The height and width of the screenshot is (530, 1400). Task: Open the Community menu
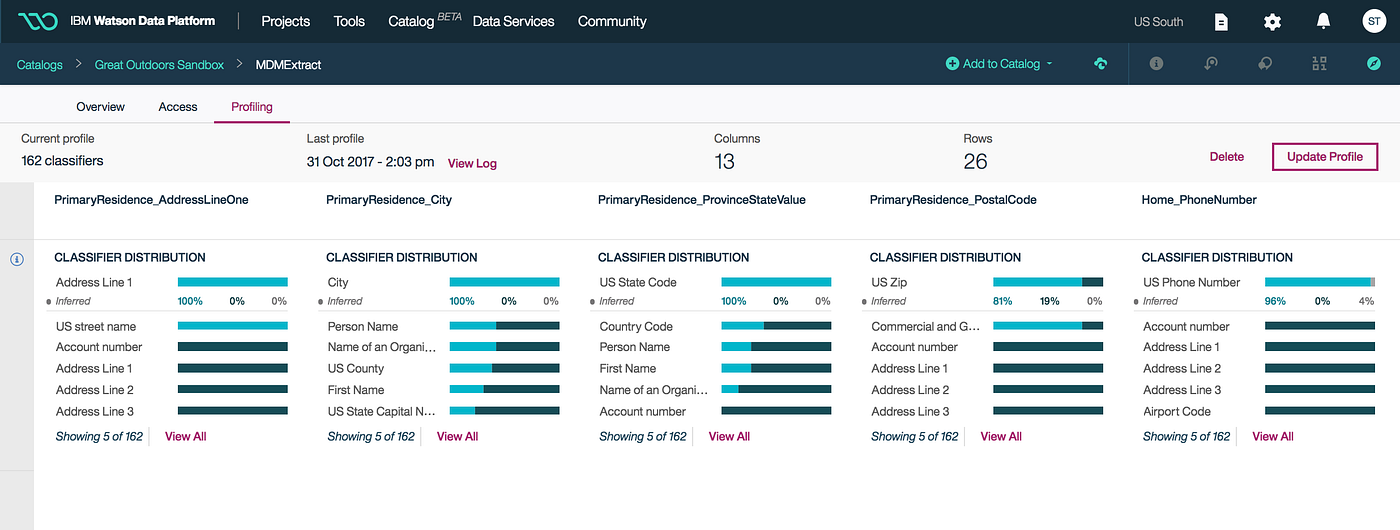coord(612,21)
